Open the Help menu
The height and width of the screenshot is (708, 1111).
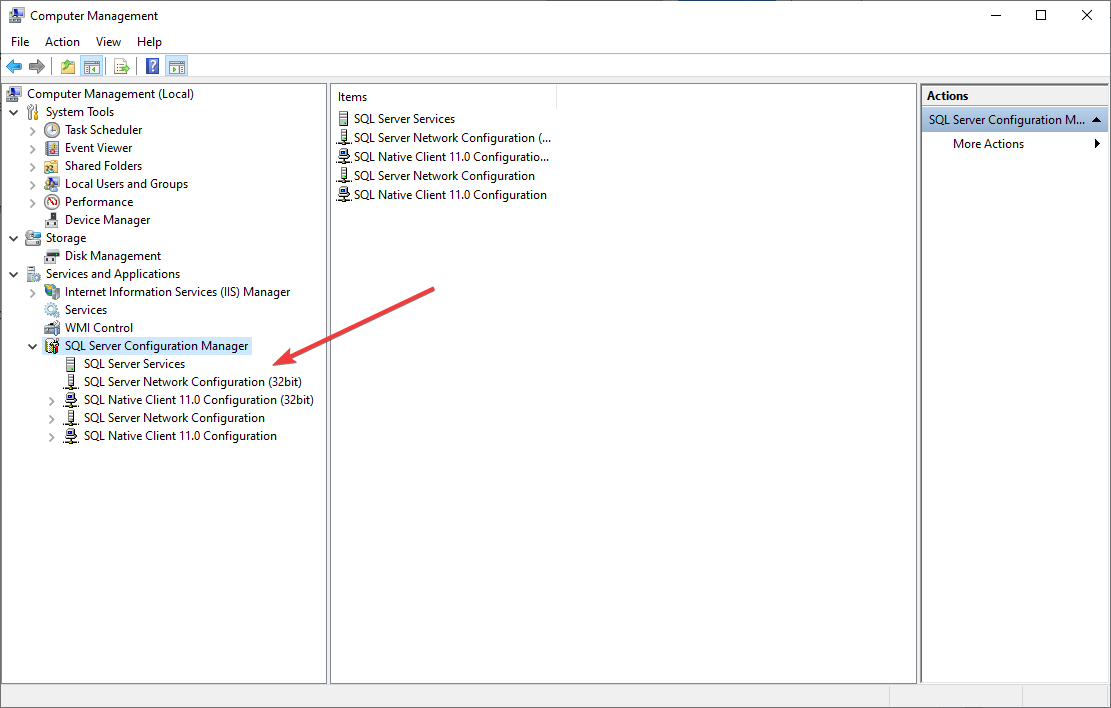tap(149, 42)
